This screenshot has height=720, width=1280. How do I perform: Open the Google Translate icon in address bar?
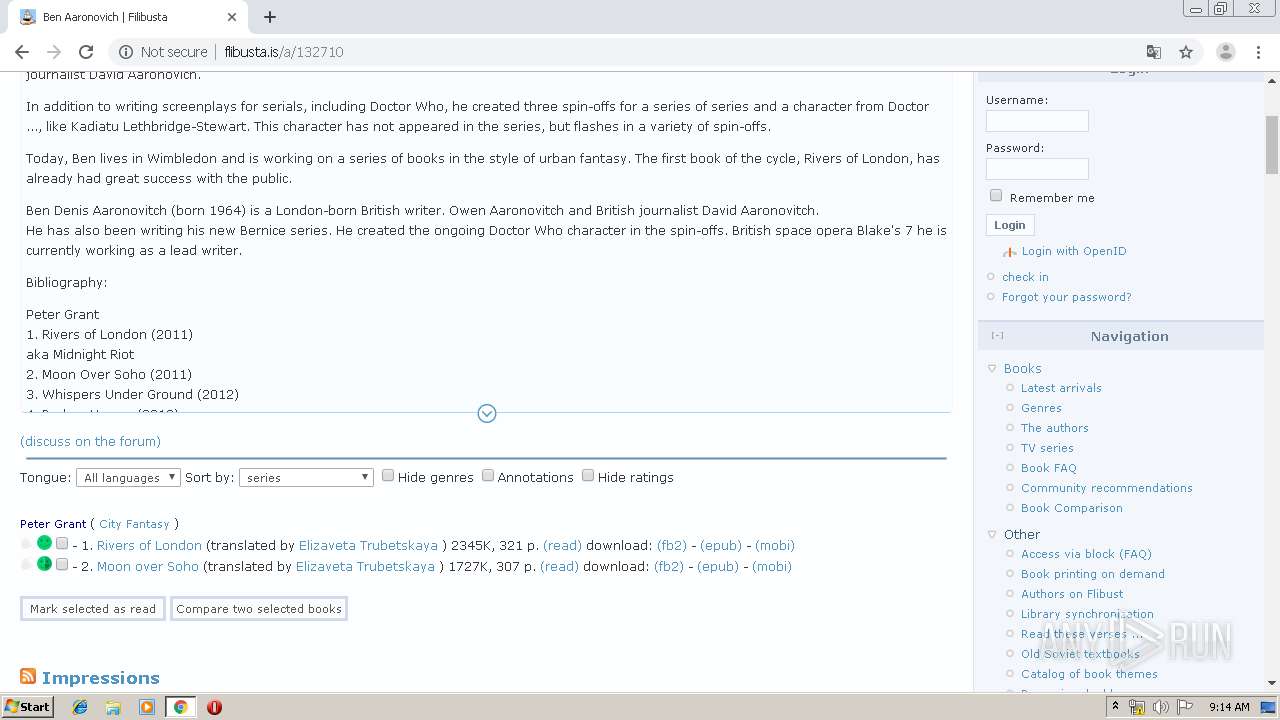pos(1154,52)
